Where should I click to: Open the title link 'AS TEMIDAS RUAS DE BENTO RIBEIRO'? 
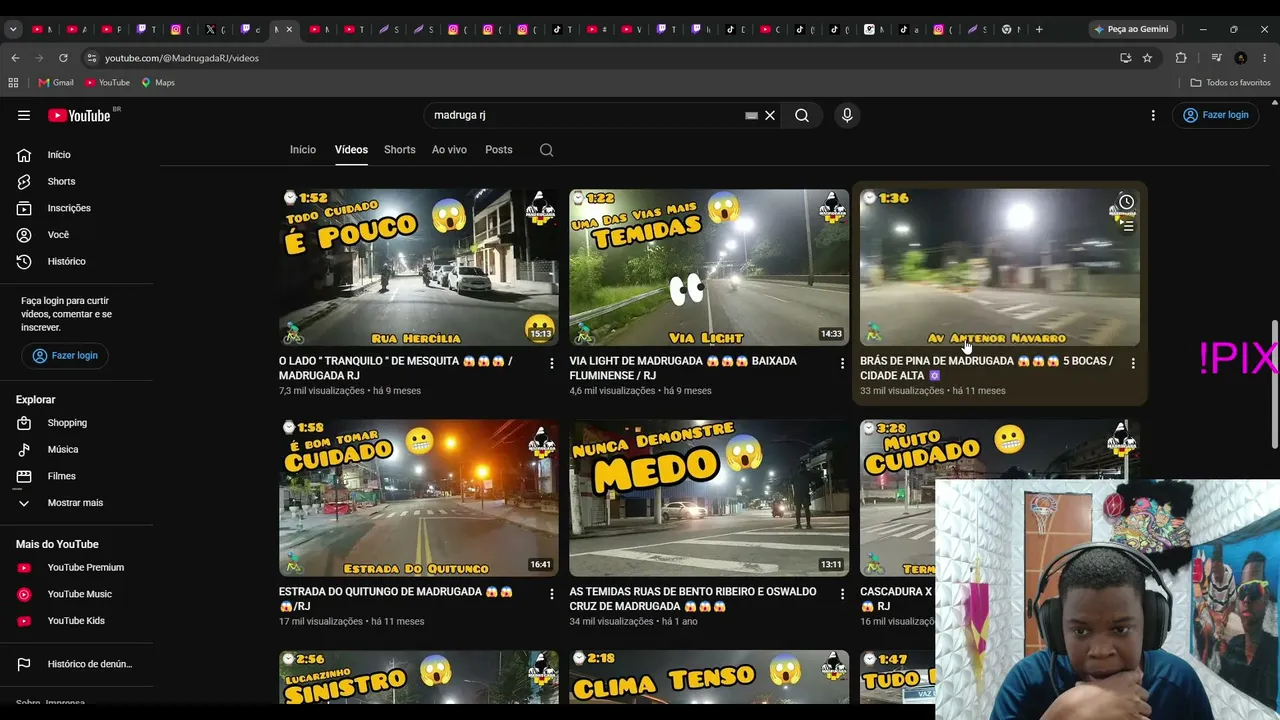coord(693,599)
